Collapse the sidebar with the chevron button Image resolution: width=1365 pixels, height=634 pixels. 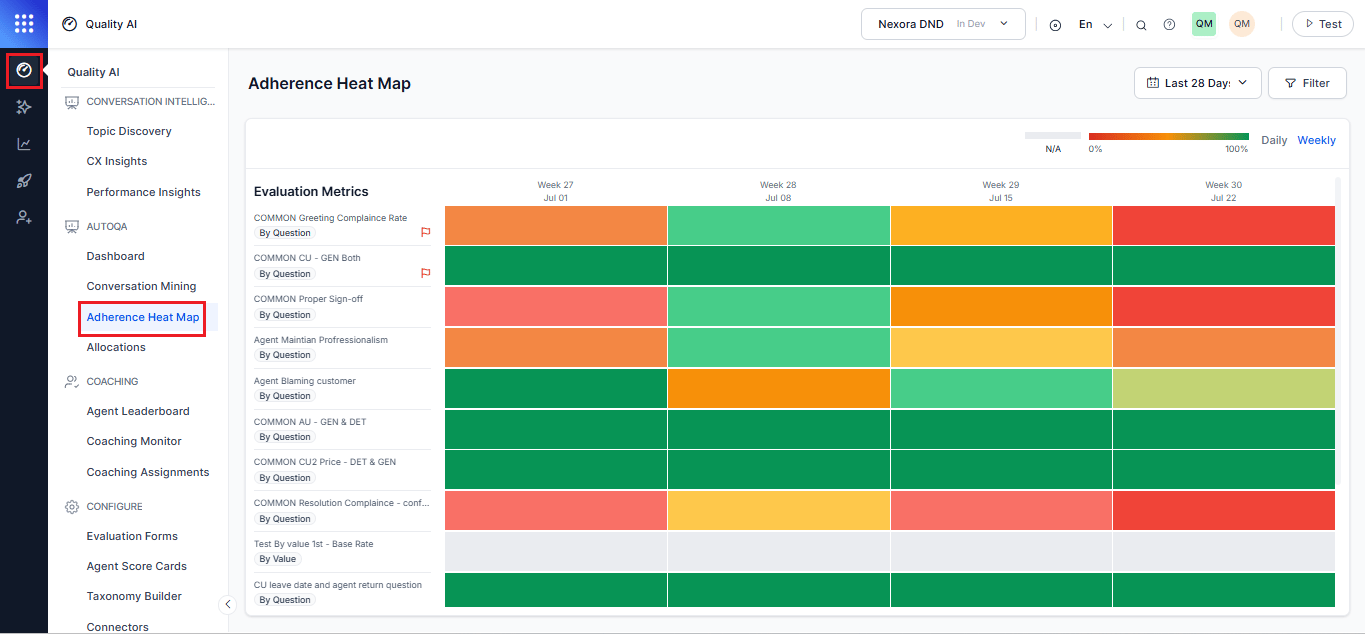click(227, 604)
